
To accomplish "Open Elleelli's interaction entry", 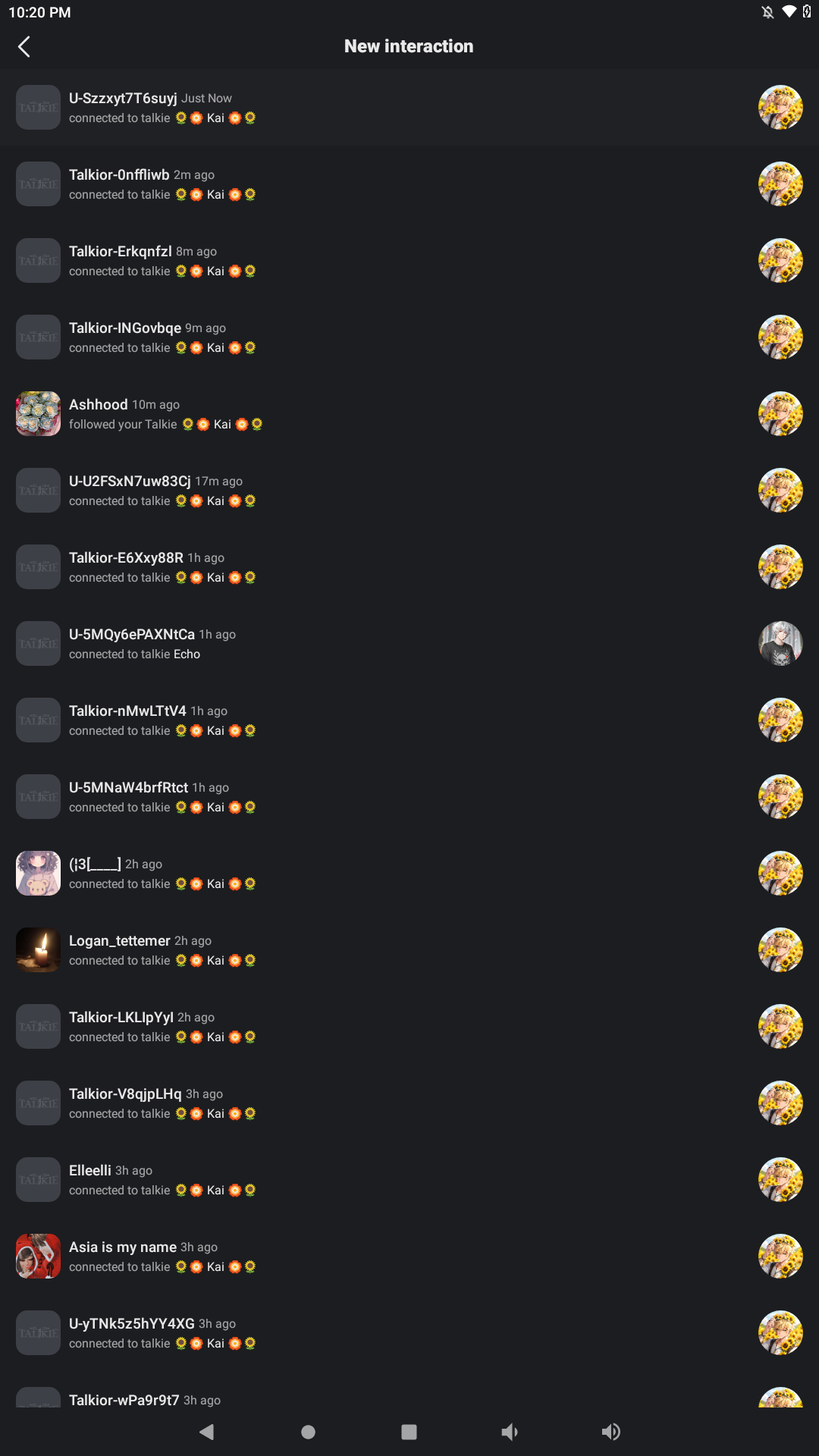I will point(409,1180).
